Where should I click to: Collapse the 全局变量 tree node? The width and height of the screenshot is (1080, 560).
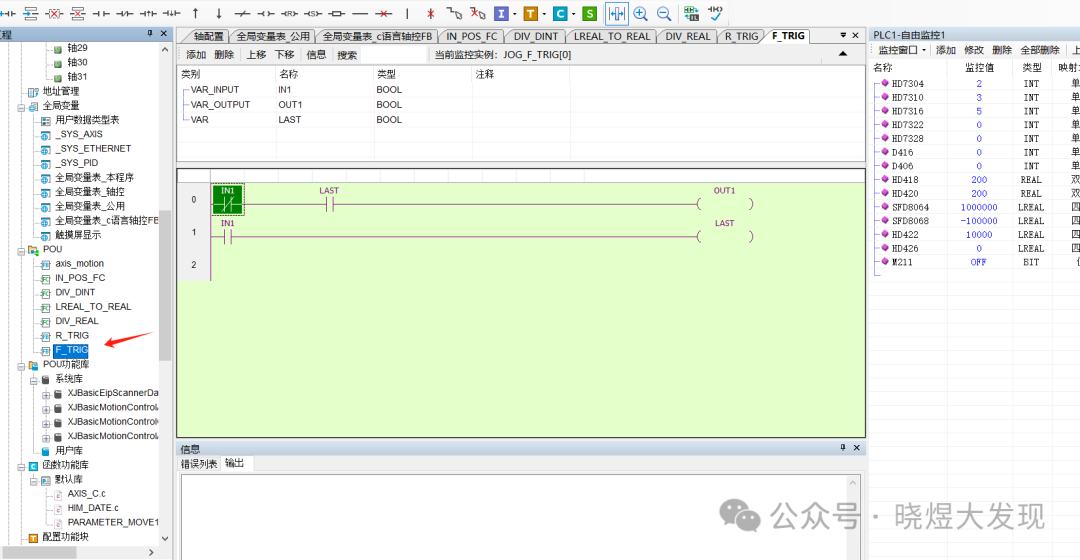pos(21,106)
